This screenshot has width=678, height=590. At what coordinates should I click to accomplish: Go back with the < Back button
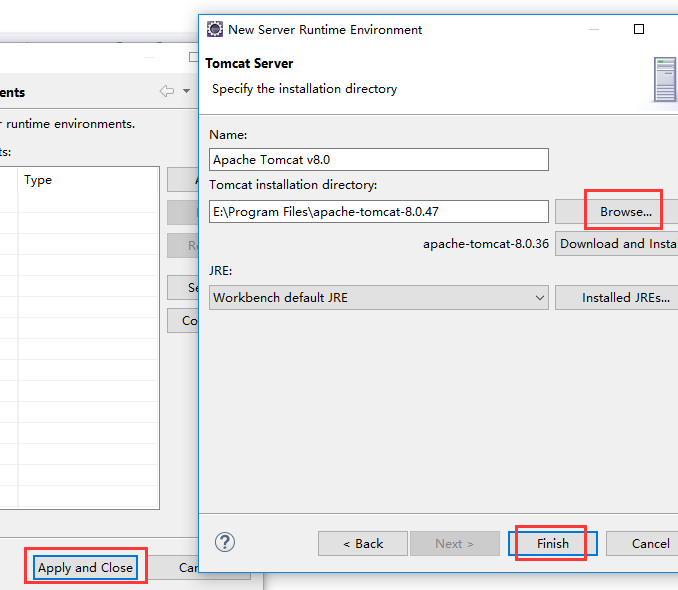363,543
